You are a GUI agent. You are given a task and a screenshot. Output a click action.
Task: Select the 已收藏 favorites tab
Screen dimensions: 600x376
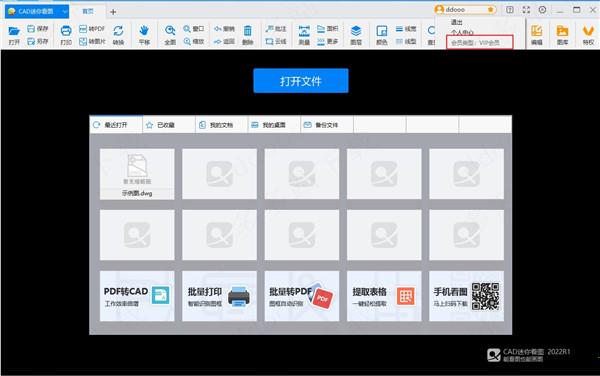point(169,125)
